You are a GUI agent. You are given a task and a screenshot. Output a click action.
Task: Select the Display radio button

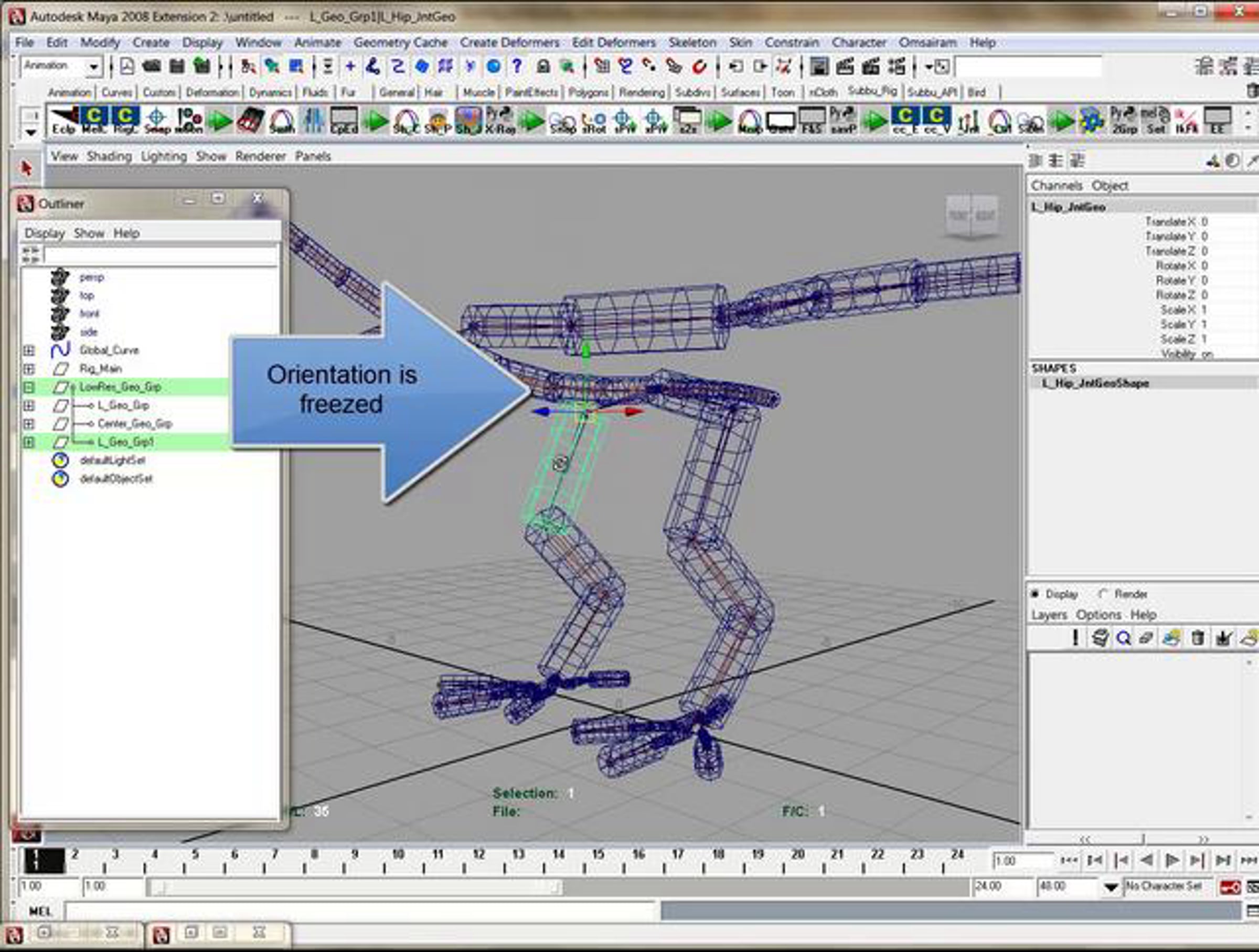point(1036,594)
